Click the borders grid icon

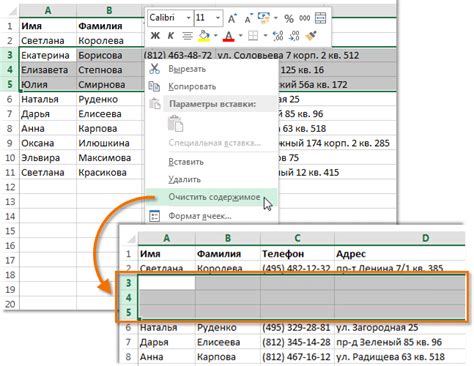[253, 36]
